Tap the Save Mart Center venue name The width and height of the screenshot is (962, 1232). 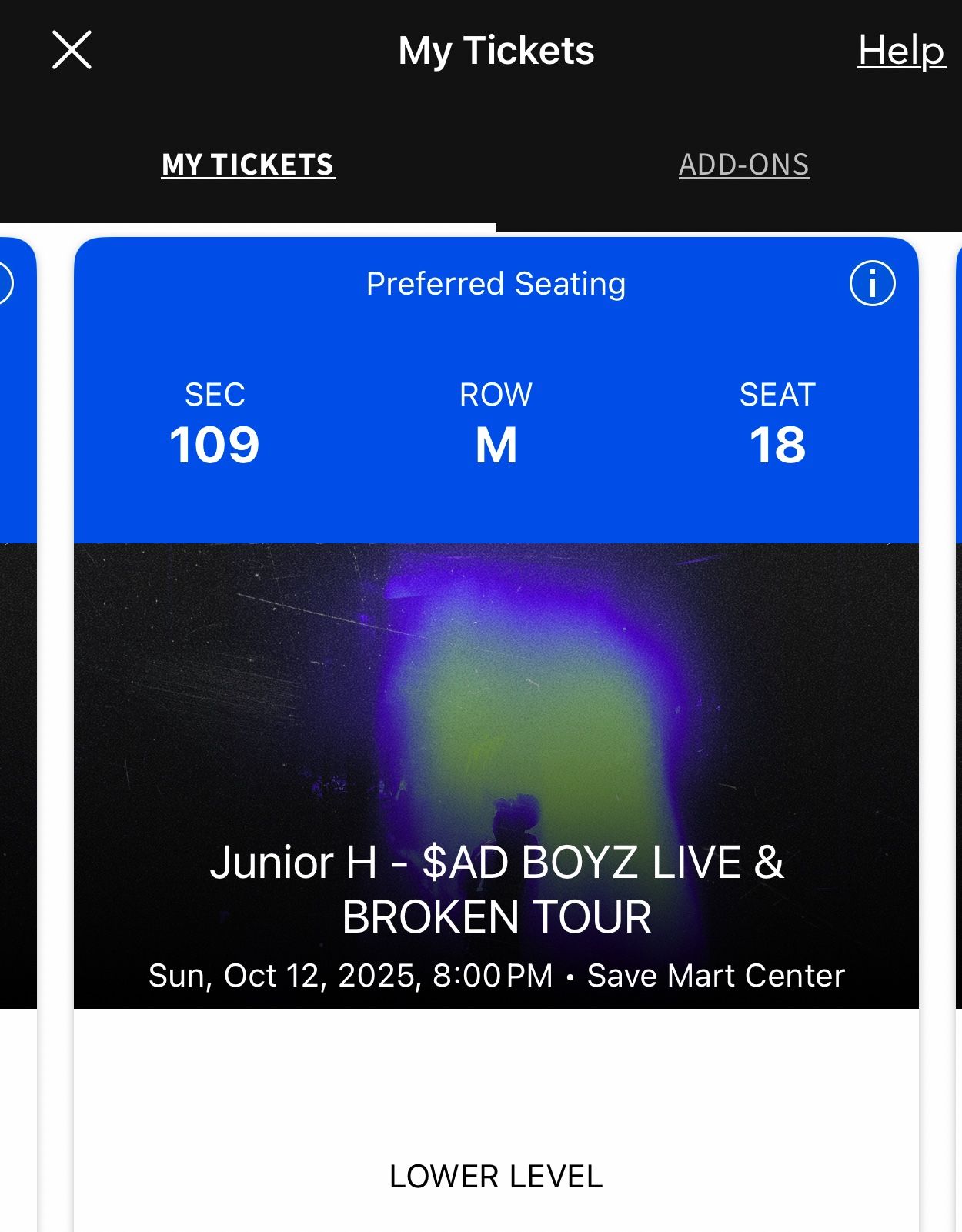point(716,976)
